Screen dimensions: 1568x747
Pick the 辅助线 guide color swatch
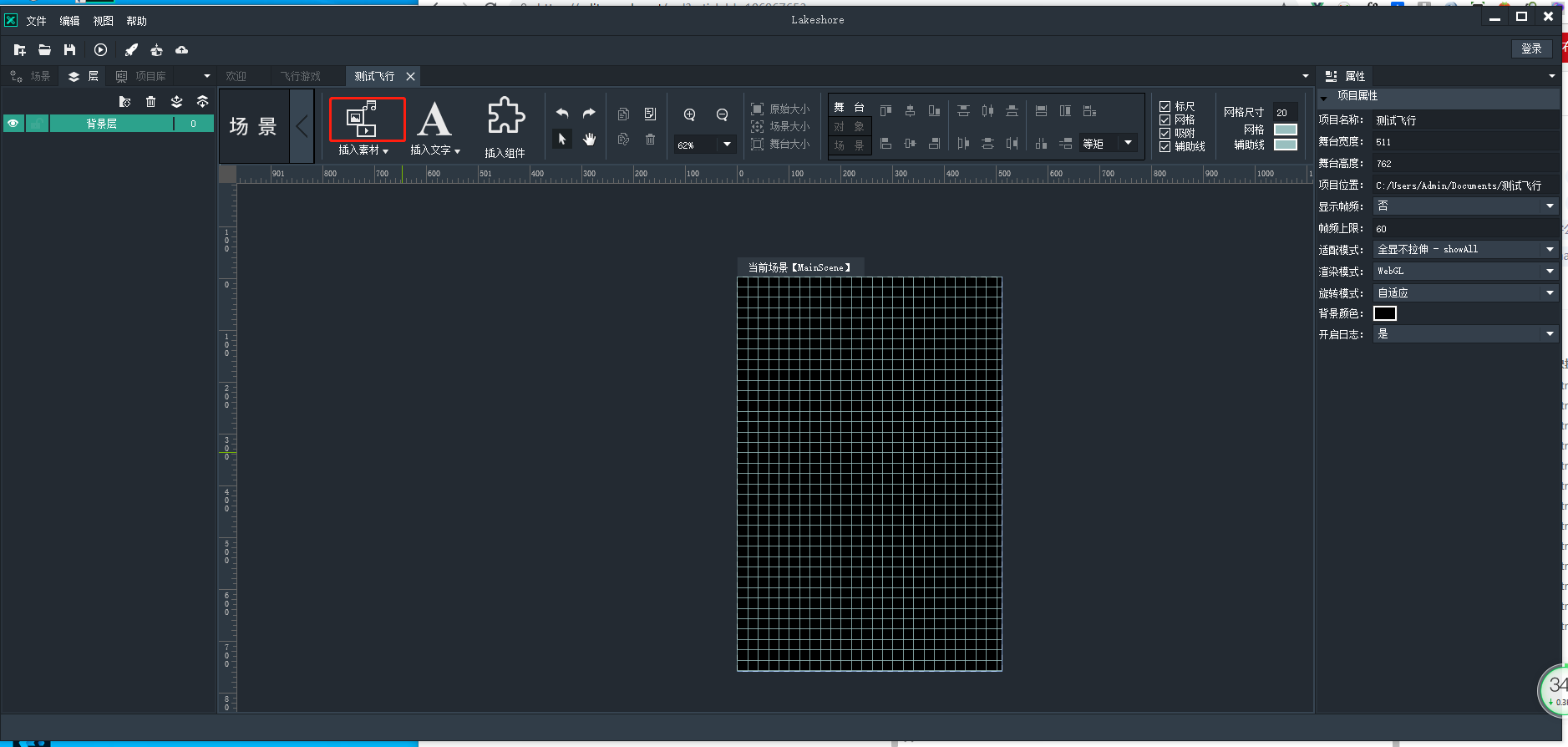[x=1285, y=145]
